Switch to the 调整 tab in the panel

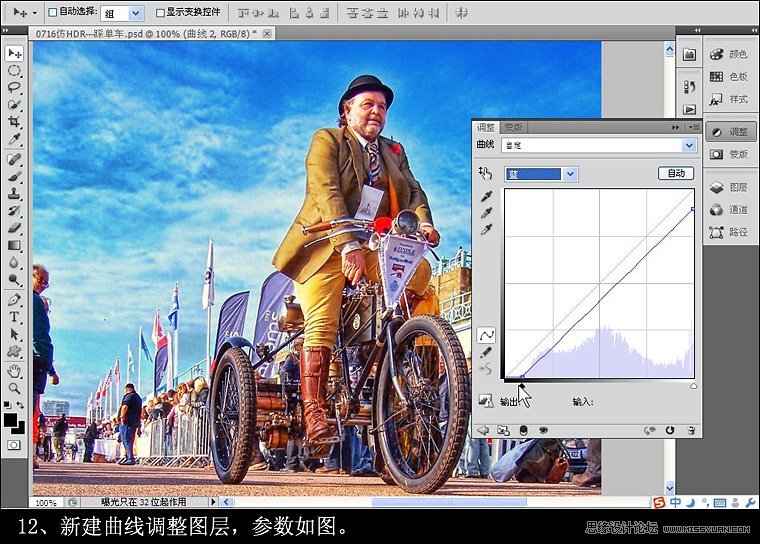[x=486, y=127]
